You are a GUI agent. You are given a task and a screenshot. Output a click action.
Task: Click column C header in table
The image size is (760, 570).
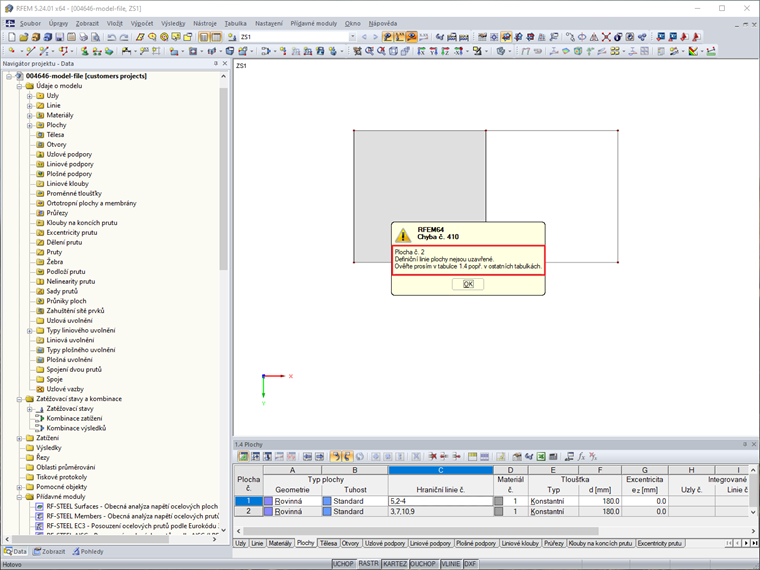tap(441, 470)
